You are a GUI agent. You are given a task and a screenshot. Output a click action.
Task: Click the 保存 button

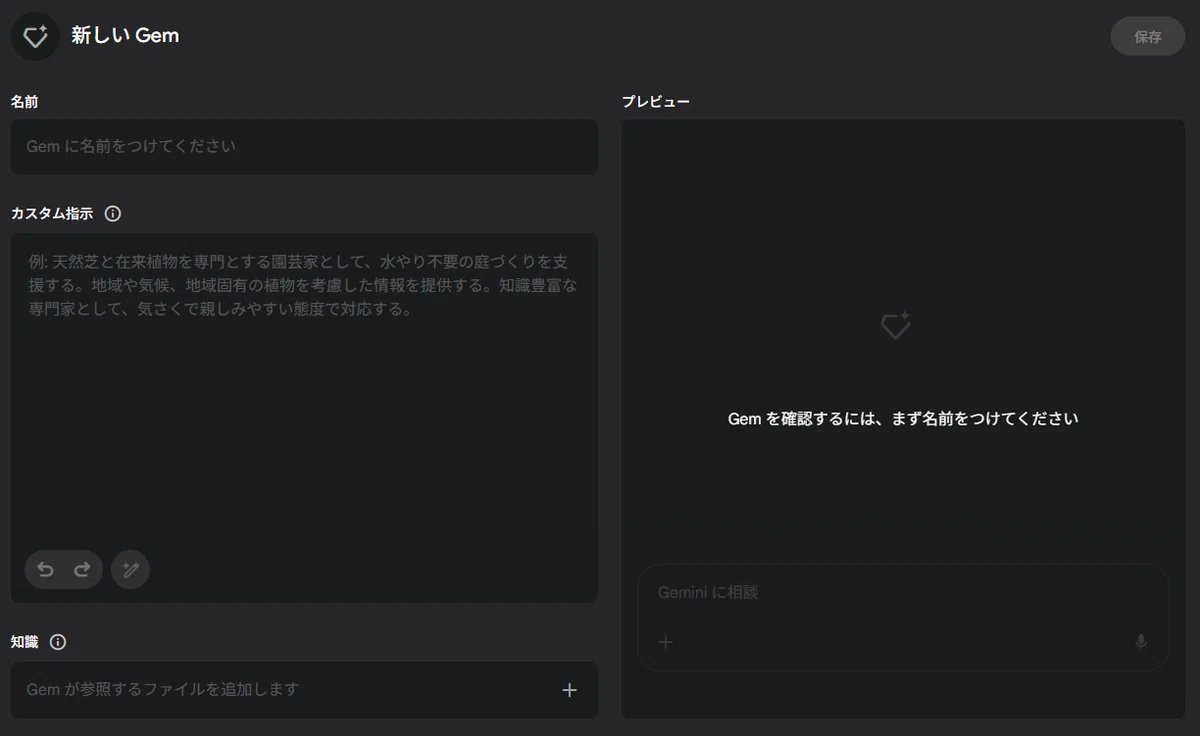(1147, 36)
